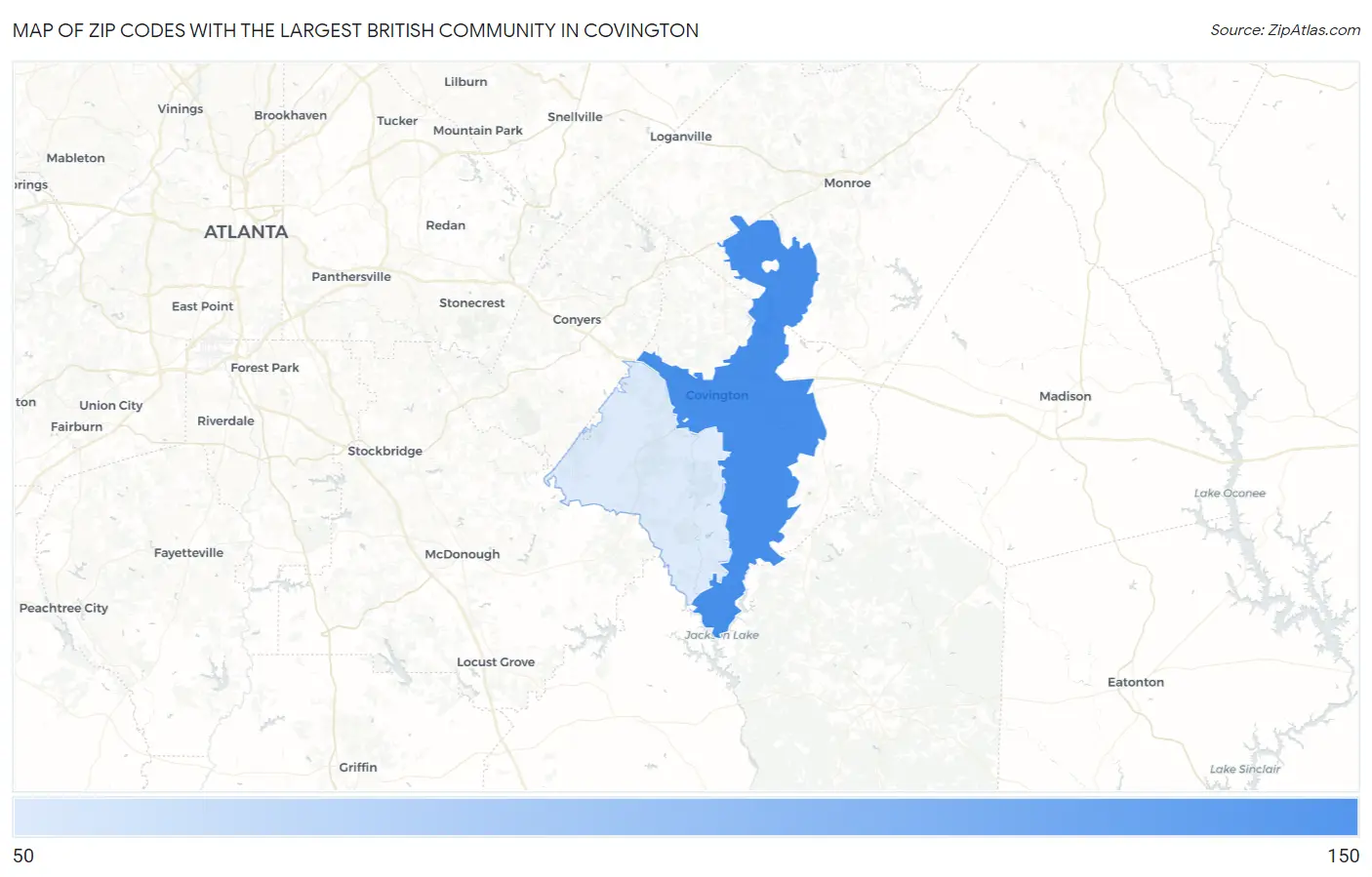Click the Lake Oconee label
Image resolution: width=1372 pixels, height=877 pixels.
(x=1230, y=494)
